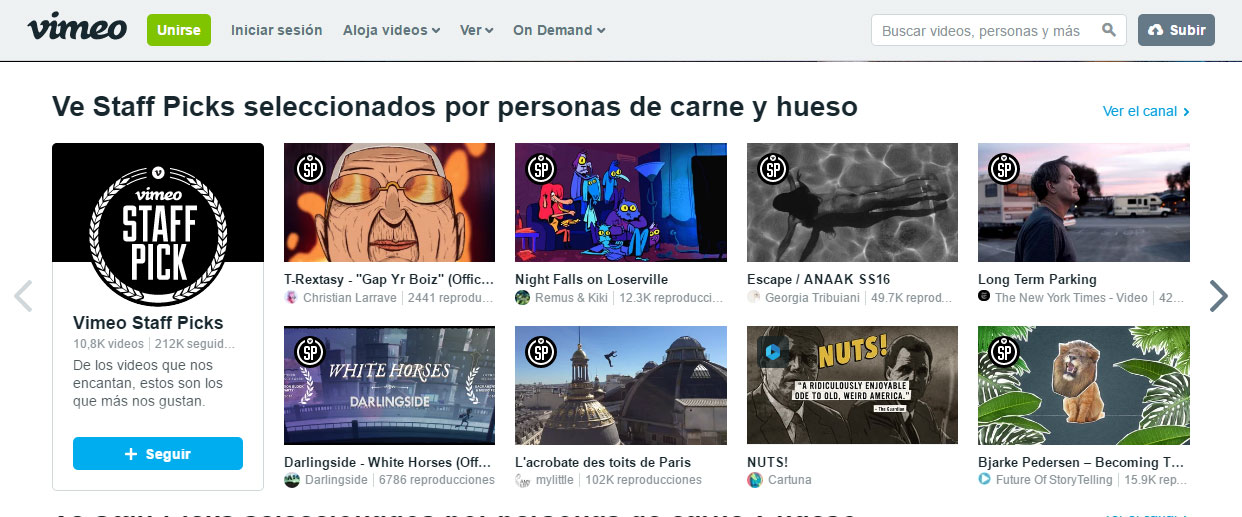Click the Cartuna author name
Screen dimensions: 1242x517
pos(789,480)
